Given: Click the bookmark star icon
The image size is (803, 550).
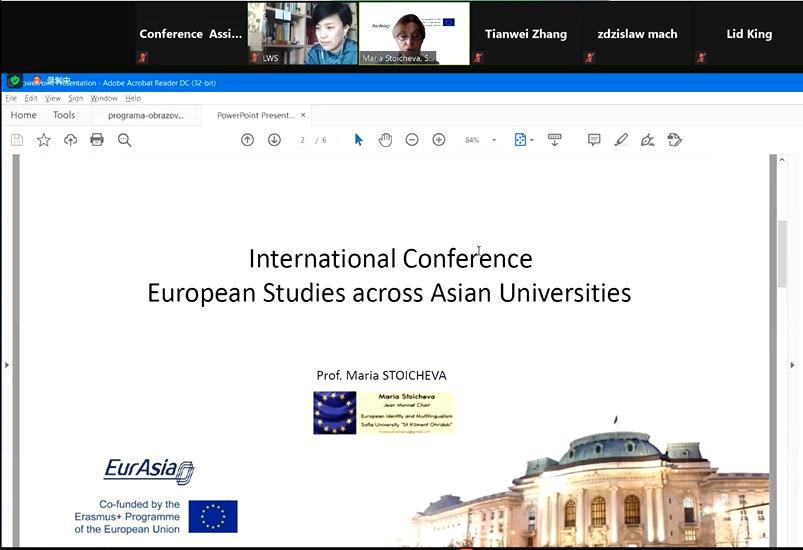Looking at the screenshot, I should tap(44, 140).
